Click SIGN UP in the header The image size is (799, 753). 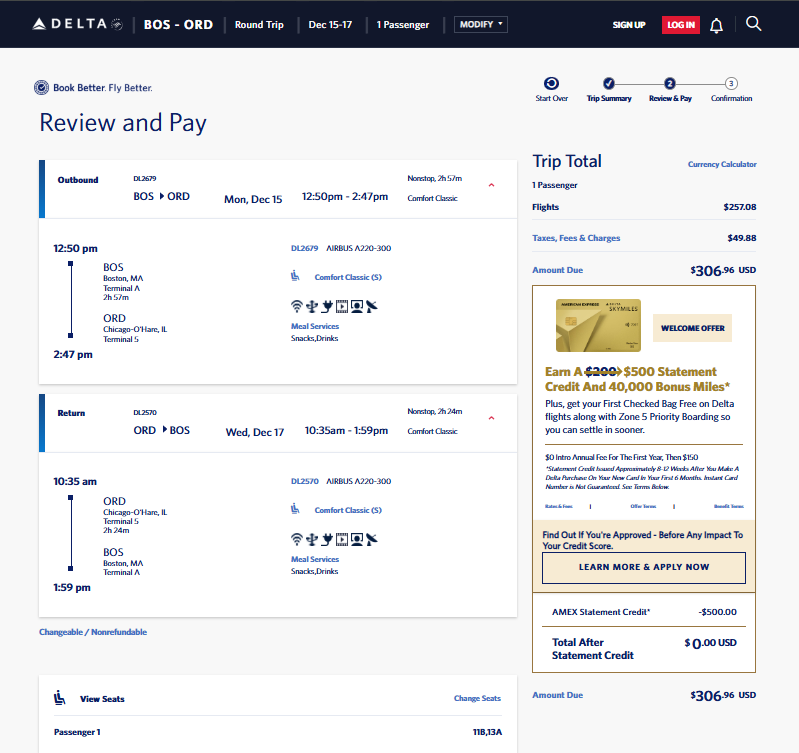click(629, 25)
